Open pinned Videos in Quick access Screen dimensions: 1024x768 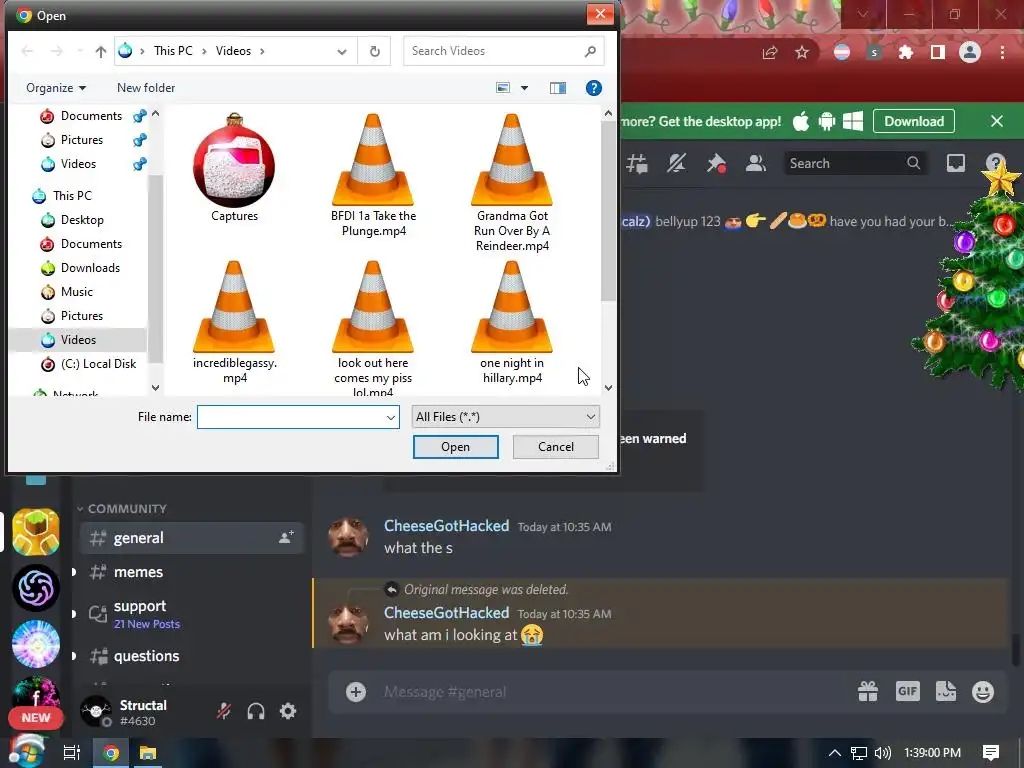(78, 164)
